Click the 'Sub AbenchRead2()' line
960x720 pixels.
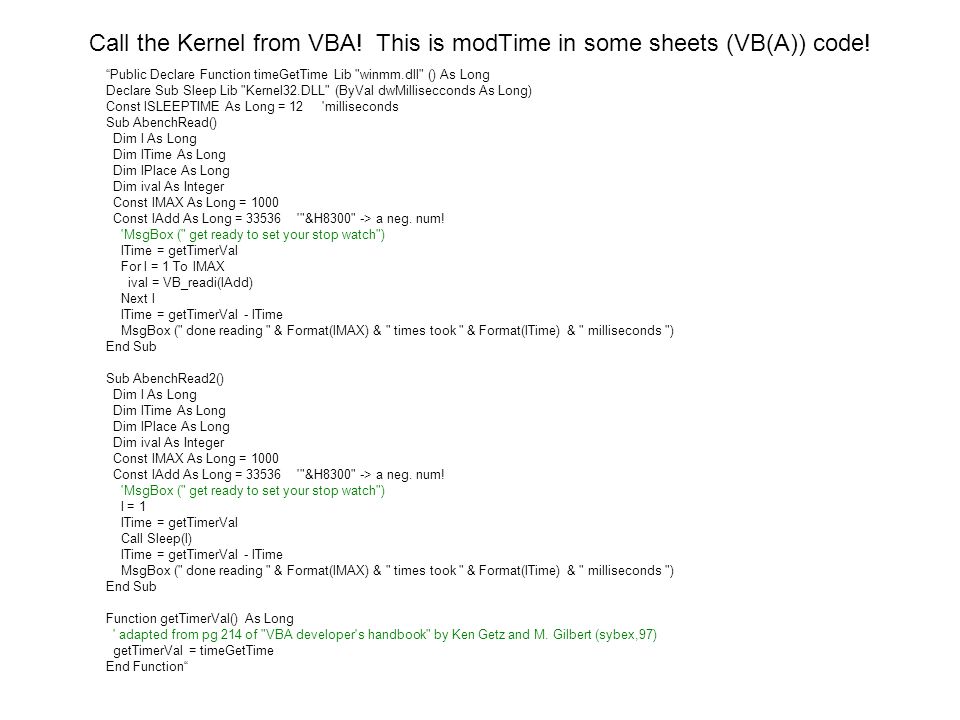coord(165,378)
